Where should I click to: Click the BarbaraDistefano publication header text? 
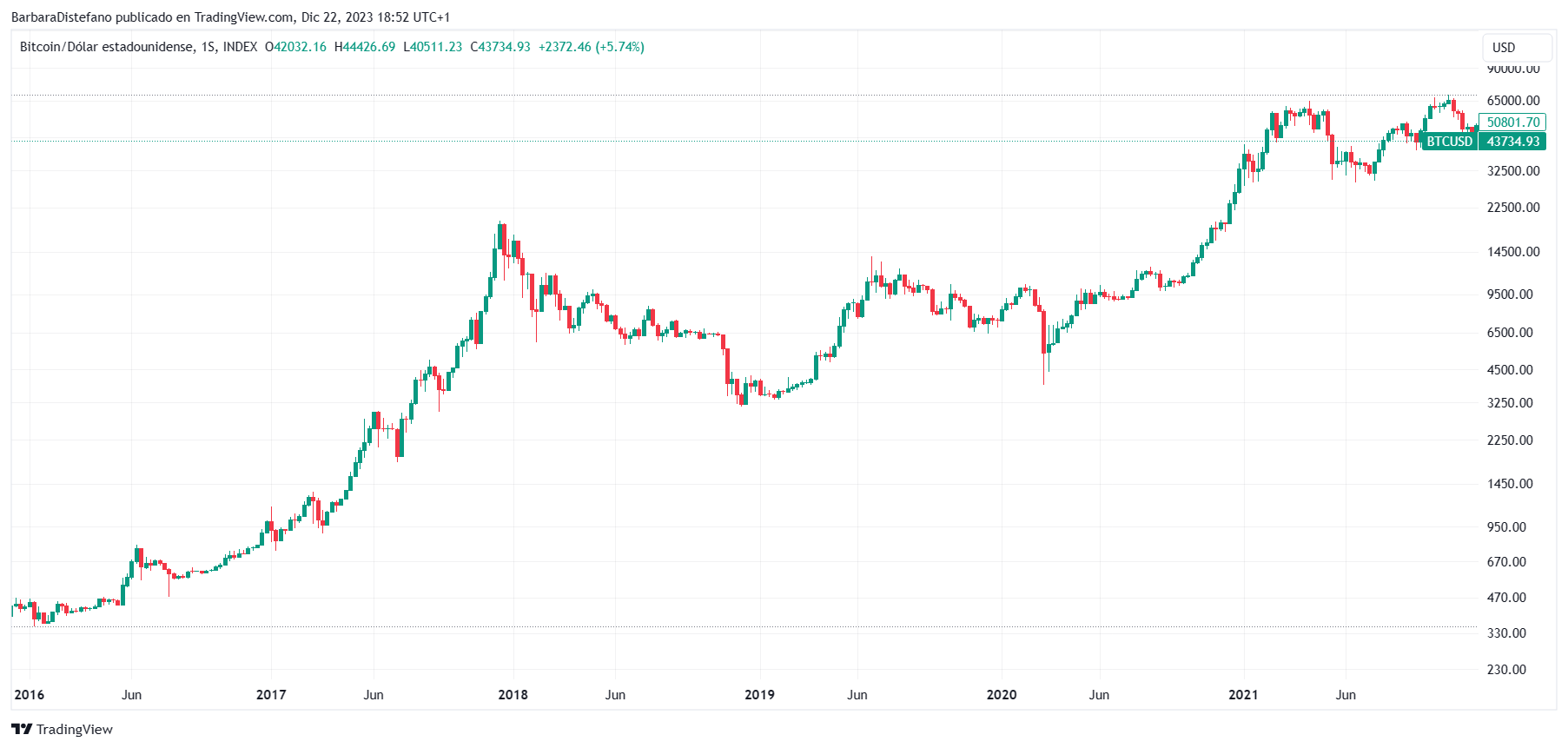pos(230,17)
